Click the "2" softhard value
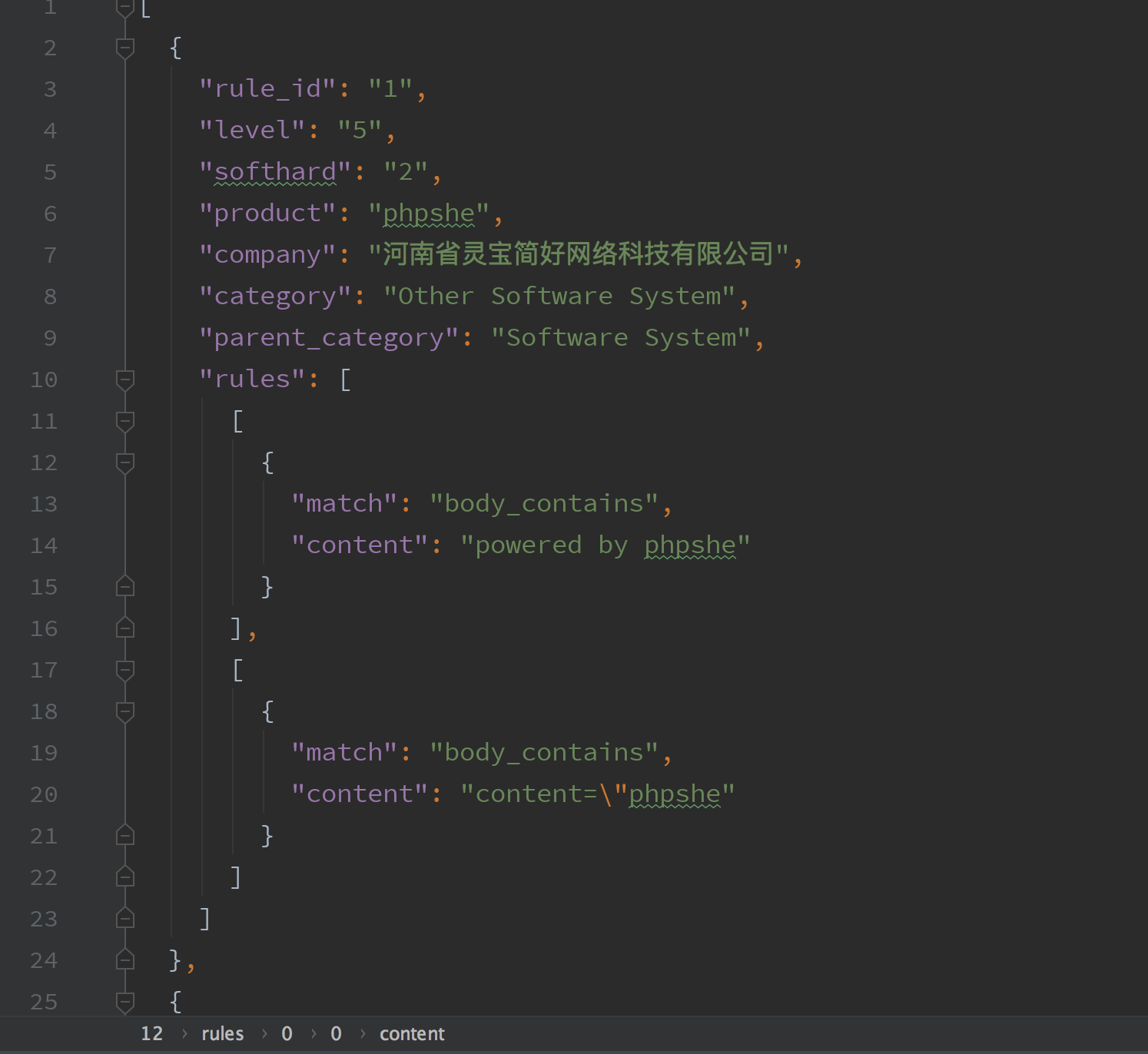 point(406,172)
